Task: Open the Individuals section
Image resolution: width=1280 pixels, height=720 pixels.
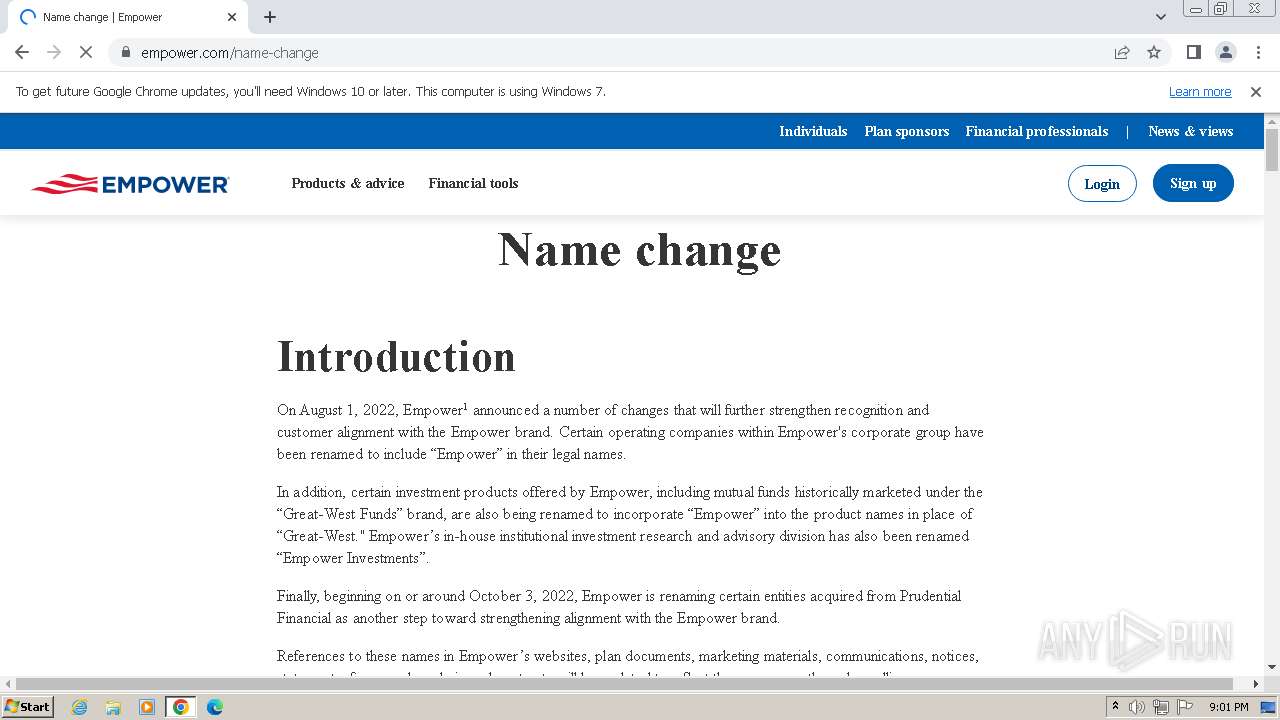Action: click(813, 131)
